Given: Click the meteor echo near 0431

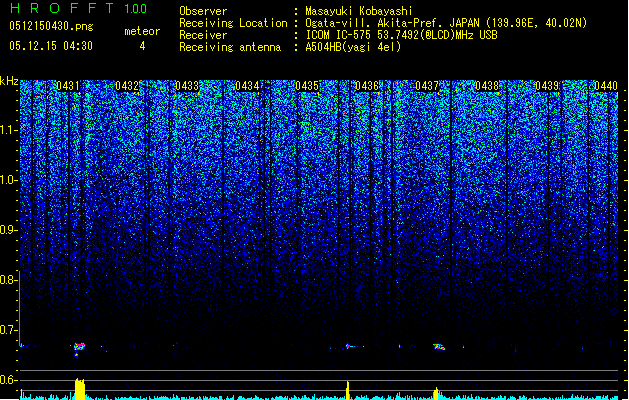Looking at the screenshot, I should coord(79,348).
